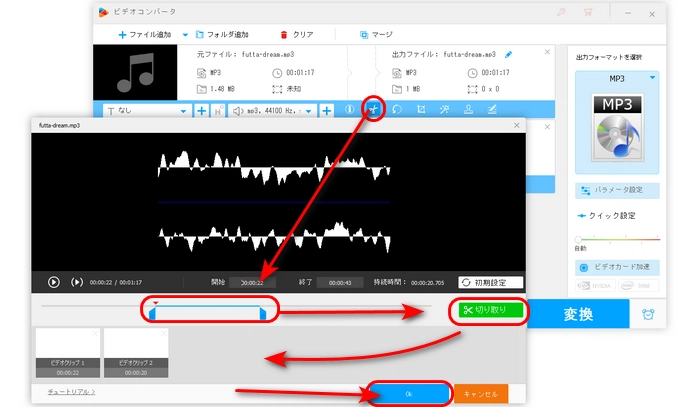Screen dimensions: 700x407
Task: Select ビデオクリップ 1 thumbnail
Action: click(x=67, y=353)
